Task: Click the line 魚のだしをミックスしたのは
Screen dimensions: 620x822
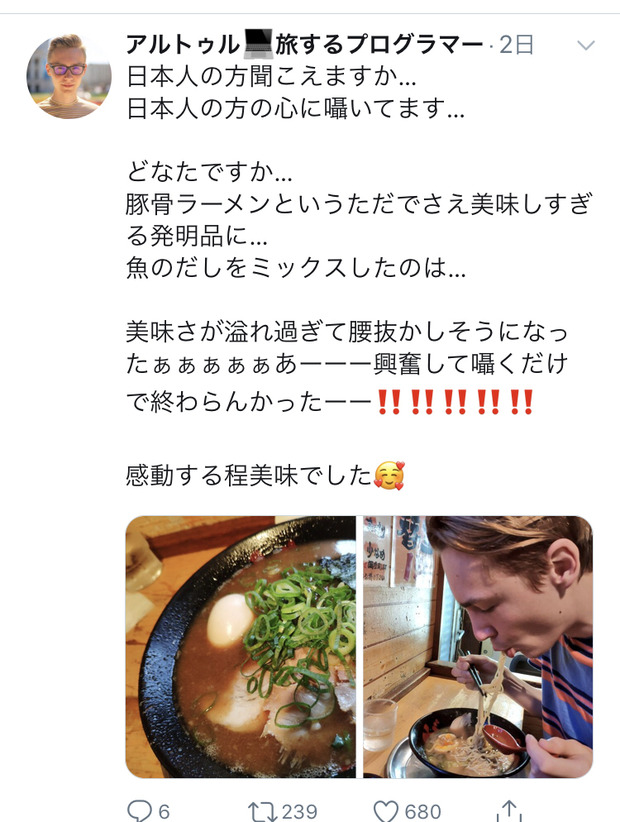Action: pos(296,268)
